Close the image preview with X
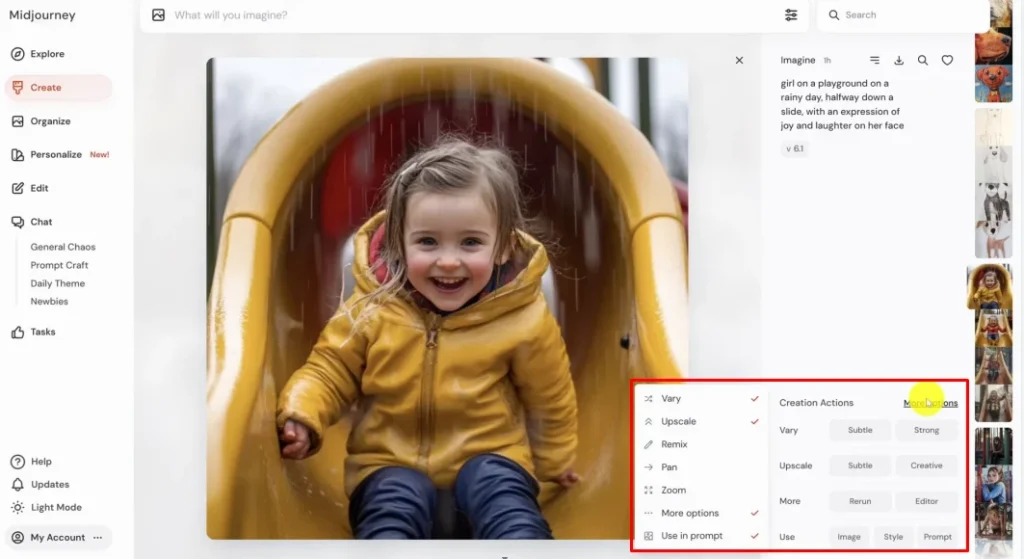The width and height of the screenshot is (1024, 559). coord(739,60)
